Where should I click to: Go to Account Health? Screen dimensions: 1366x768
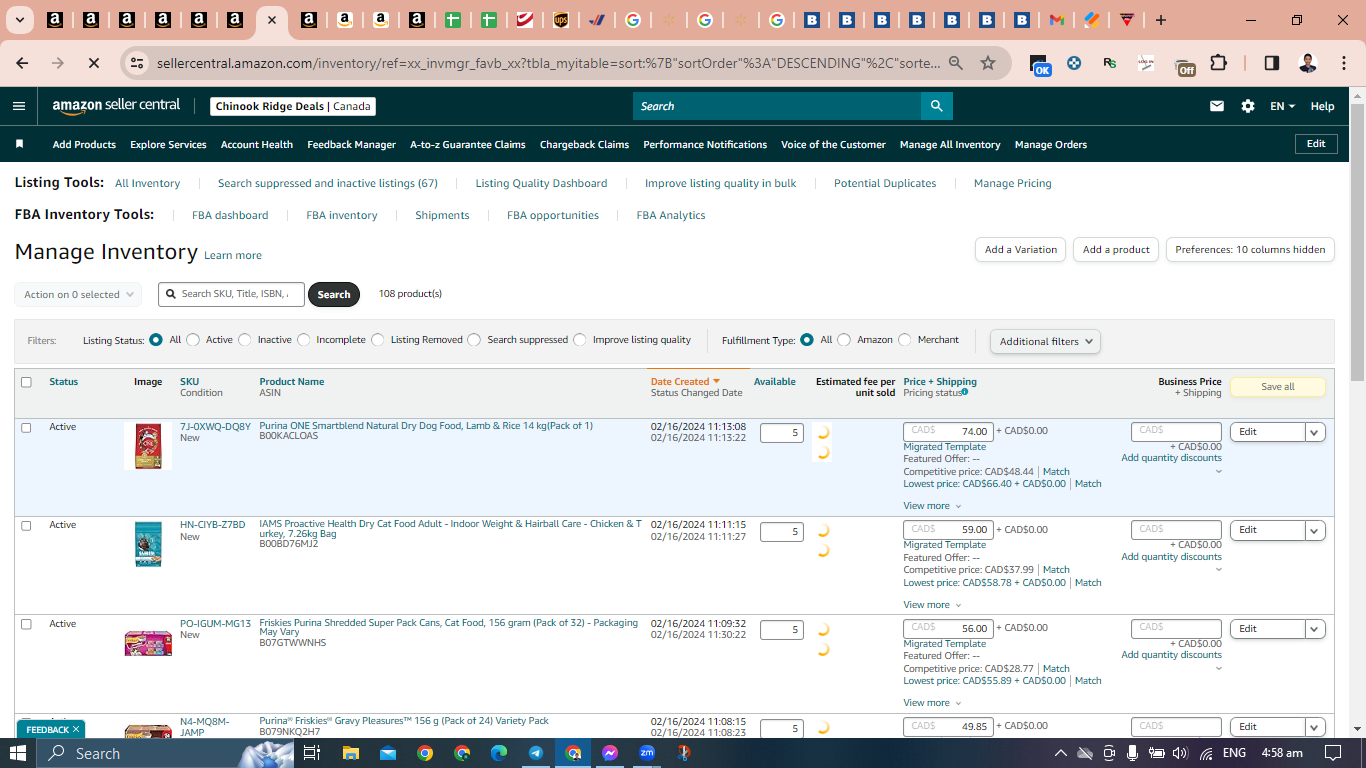(257, 144)
